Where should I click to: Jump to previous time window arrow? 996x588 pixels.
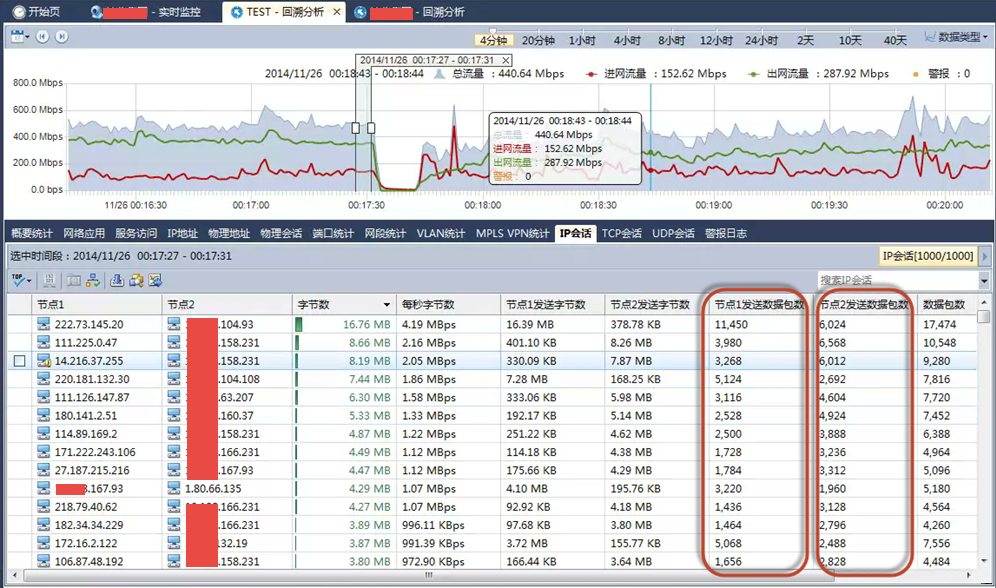(x=43, y=37)
